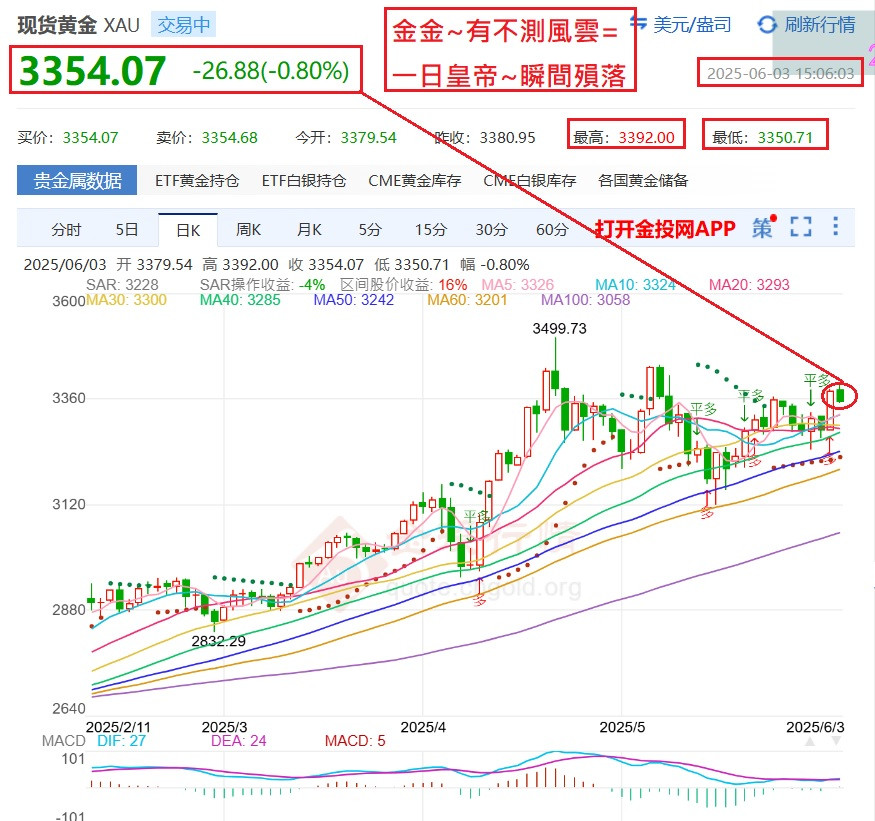The width and height of the screenshot is (875, 821).
Task: Click the MACD DIF: 27 label
Action: pyautogui.click(x=121, y=741)
